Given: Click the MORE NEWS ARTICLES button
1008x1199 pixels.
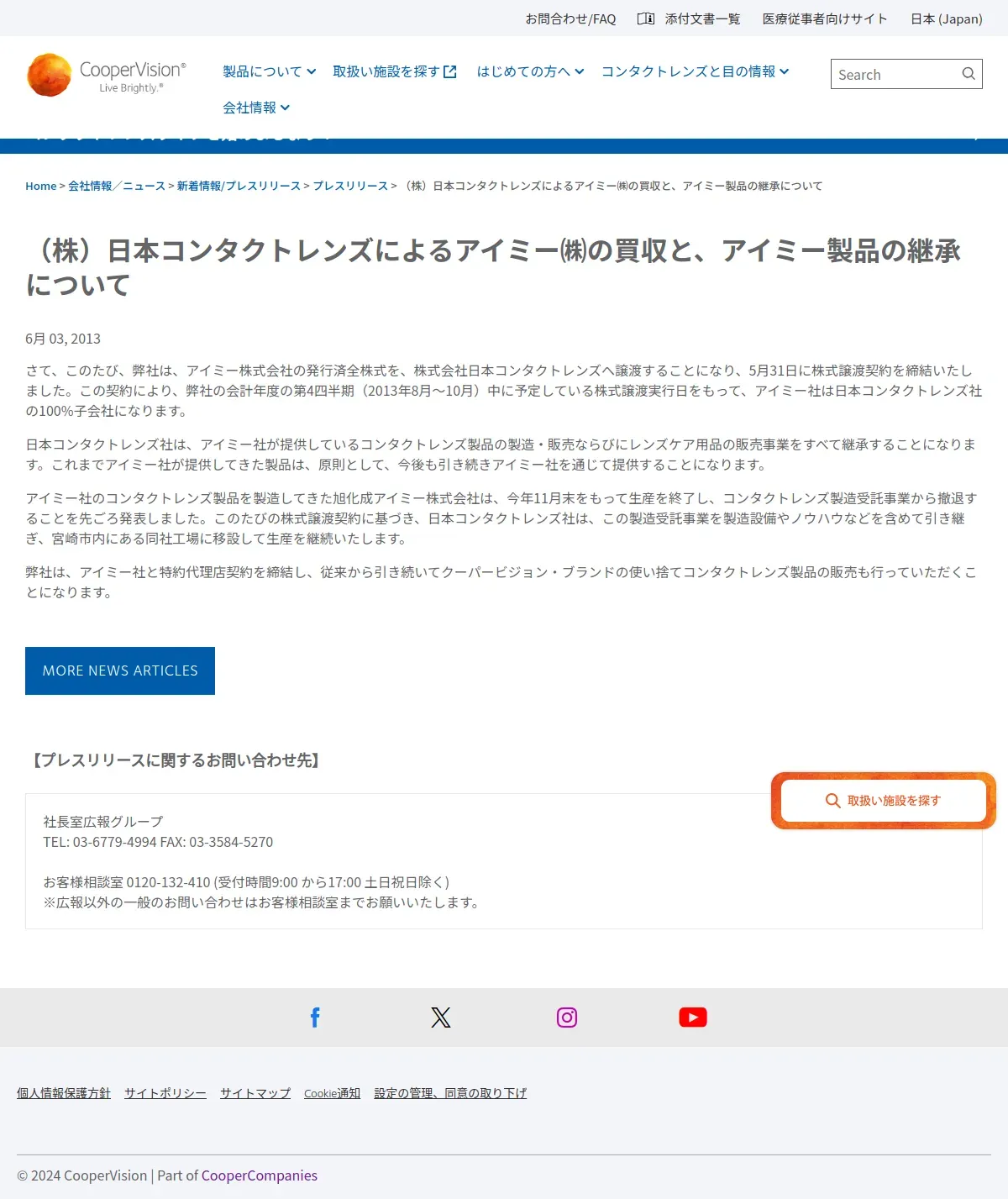Looking at the screenshot, I should pos(120,670).
